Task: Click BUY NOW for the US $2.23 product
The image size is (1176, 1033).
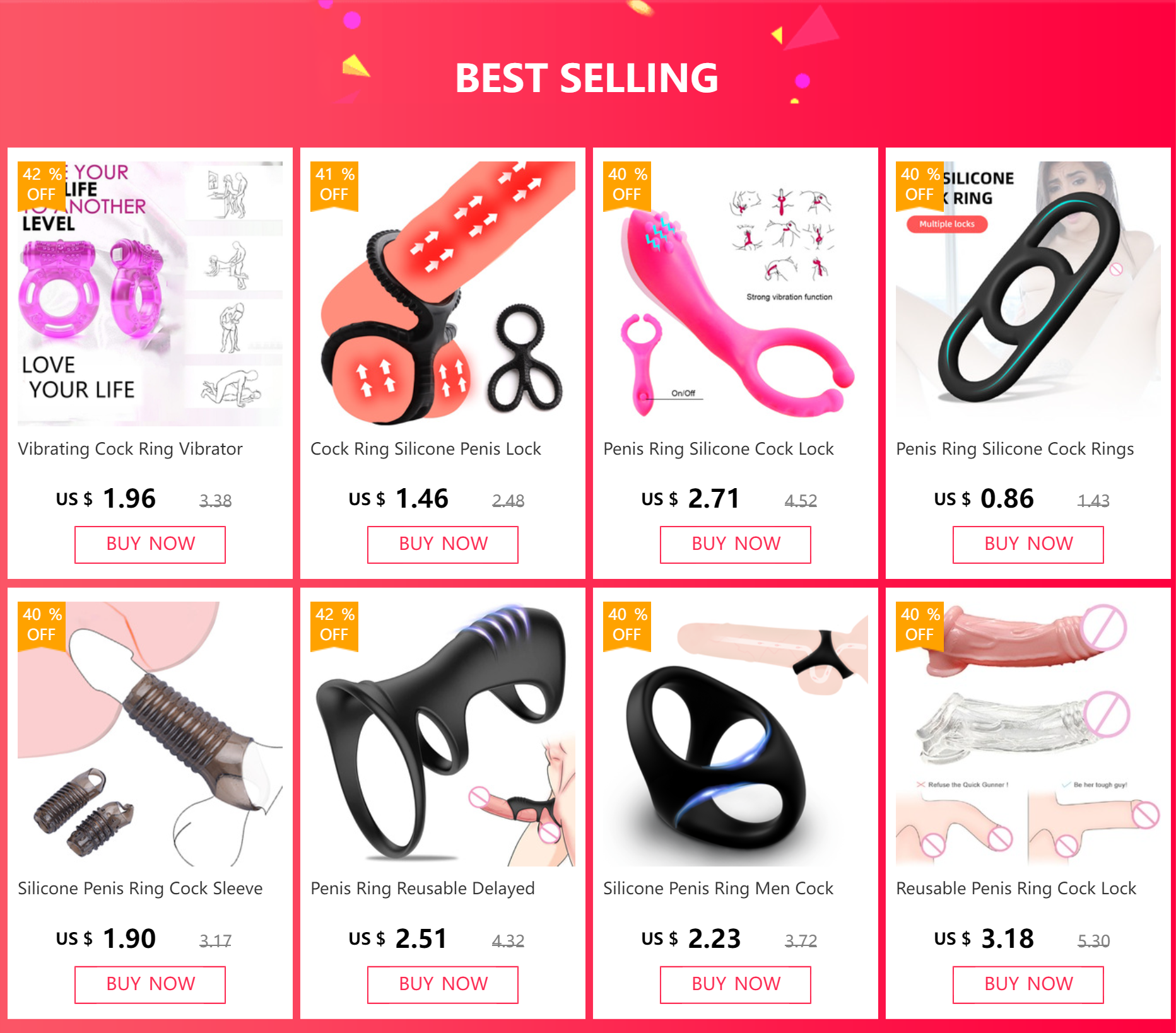Action: coord(736,985)
